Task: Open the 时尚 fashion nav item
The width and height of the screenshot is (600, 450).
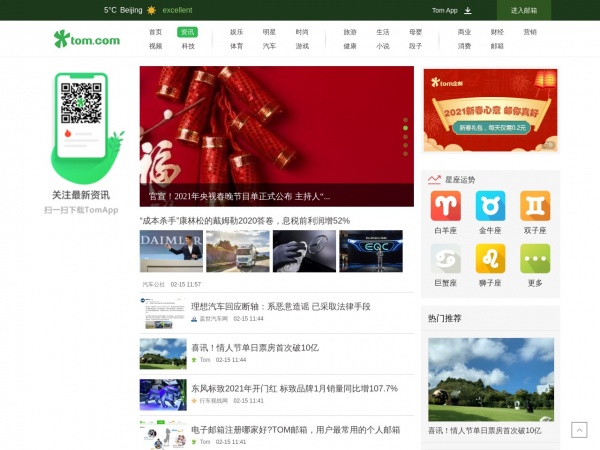Action: pos(302,32)
